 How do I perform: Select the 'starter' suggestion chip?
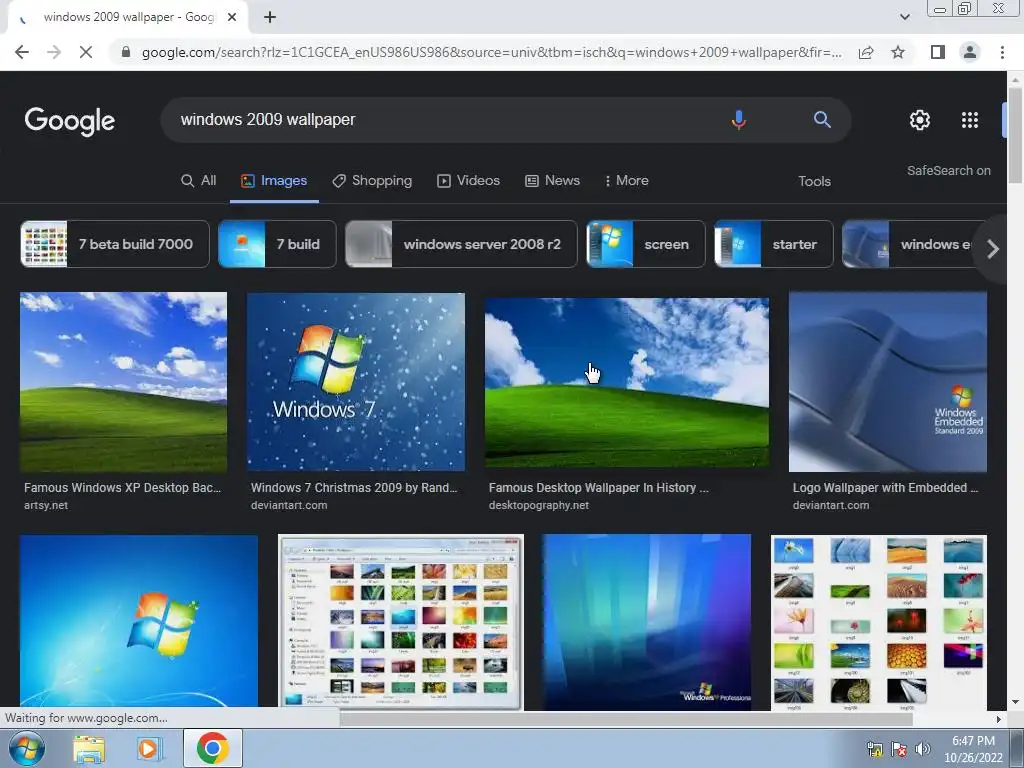[x=774, y=244]
